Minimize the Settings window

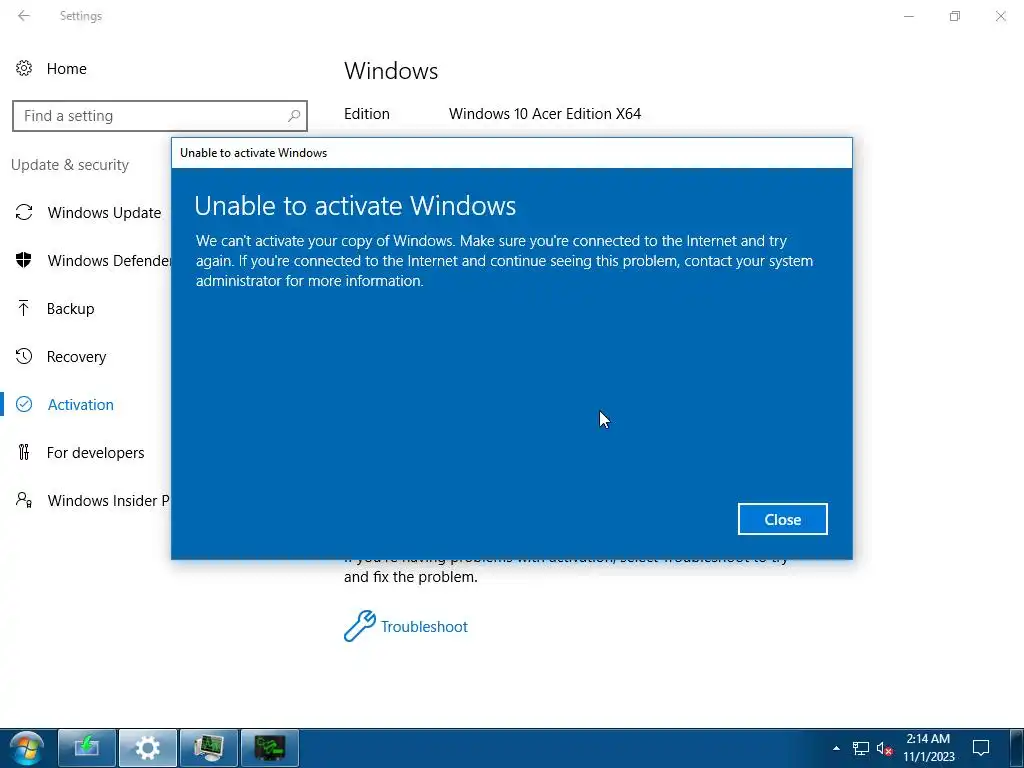[909, 16]
